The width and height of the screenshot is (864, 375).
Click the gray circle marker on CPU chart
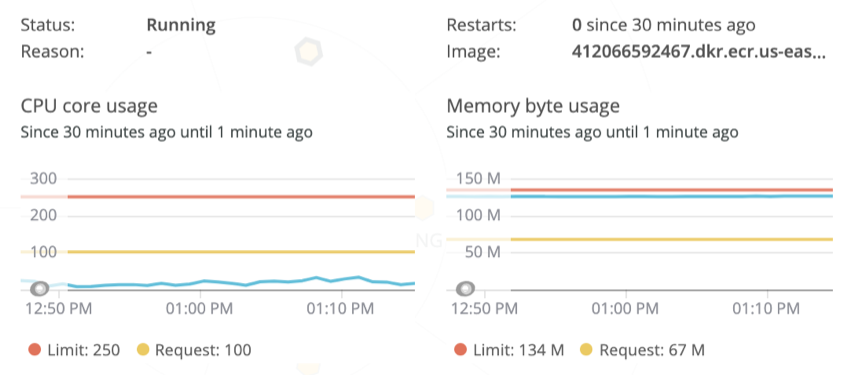point(40,288)
